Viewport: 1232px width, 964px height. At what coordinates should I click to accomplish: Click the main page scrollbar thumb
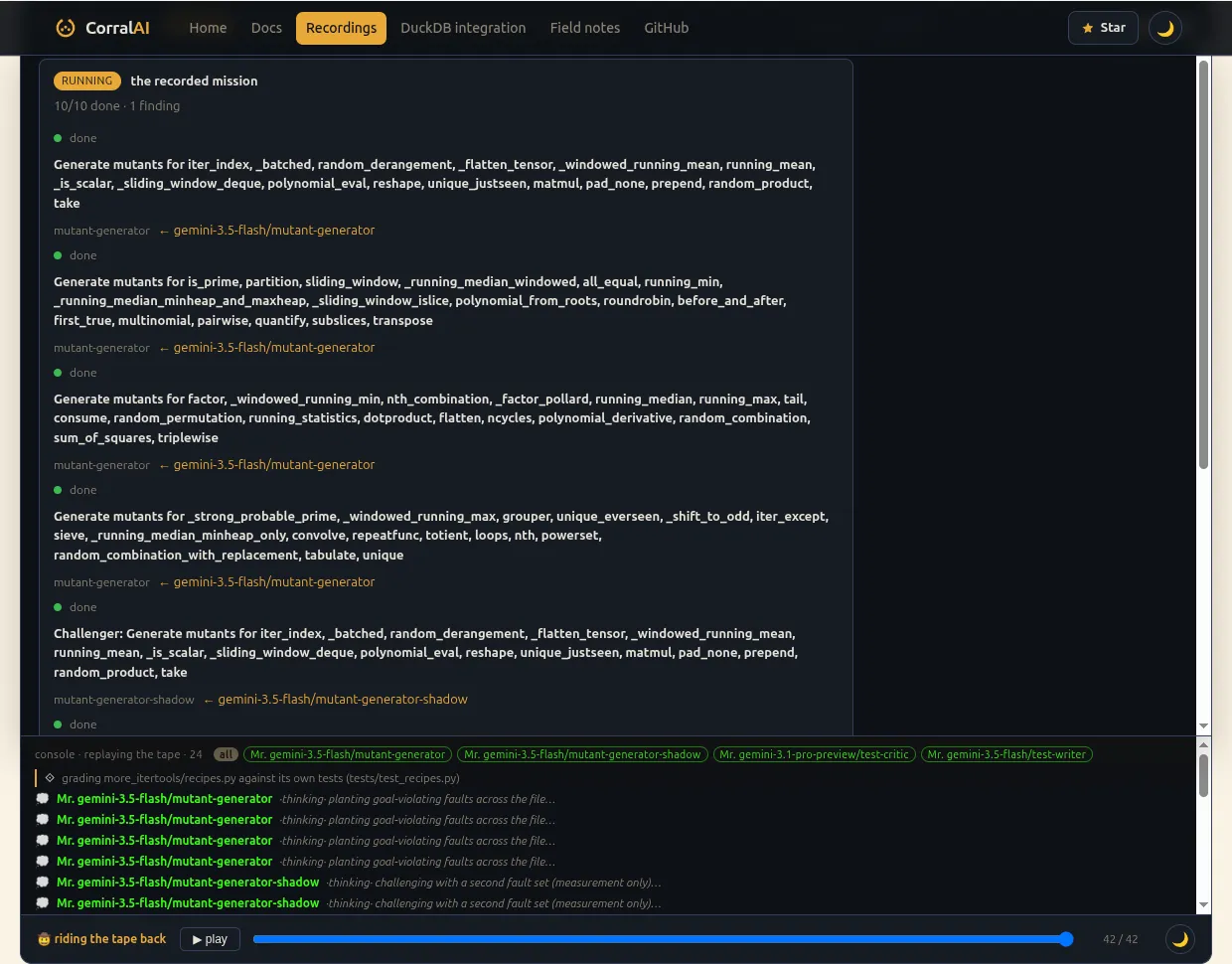[1203, 264]
